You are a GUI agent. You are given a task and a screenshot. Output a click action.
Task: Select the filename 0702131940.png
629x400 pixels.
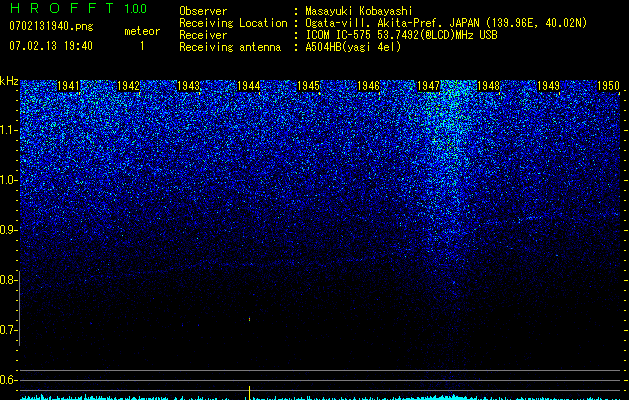(51, 26)
